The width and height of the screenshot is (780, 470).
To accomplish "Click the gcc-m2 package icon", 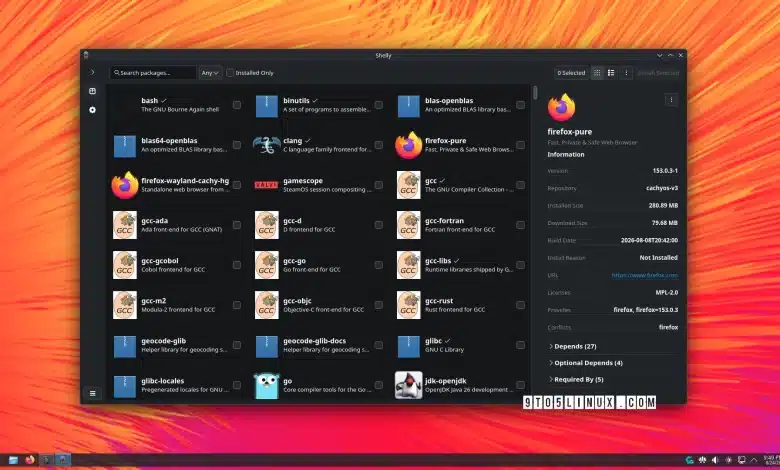I will [x=124, y=305].
